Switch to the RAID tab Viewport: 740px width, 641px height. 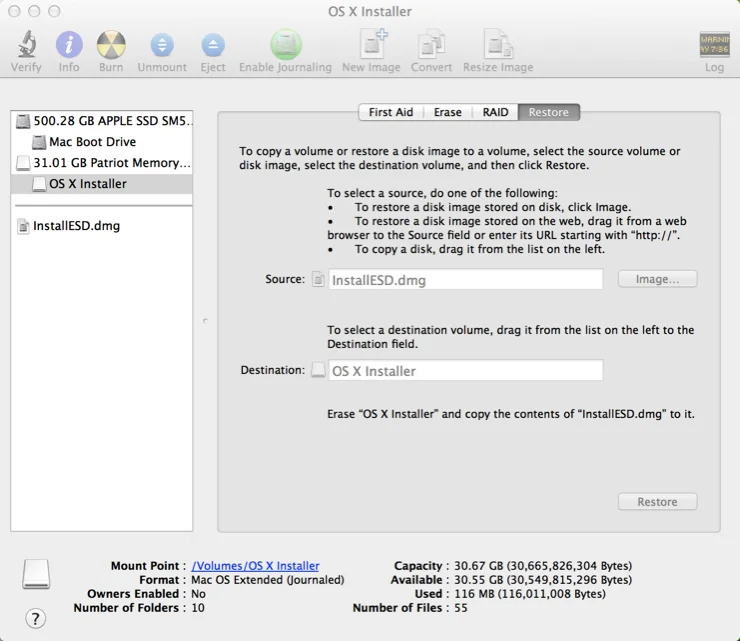495,112
